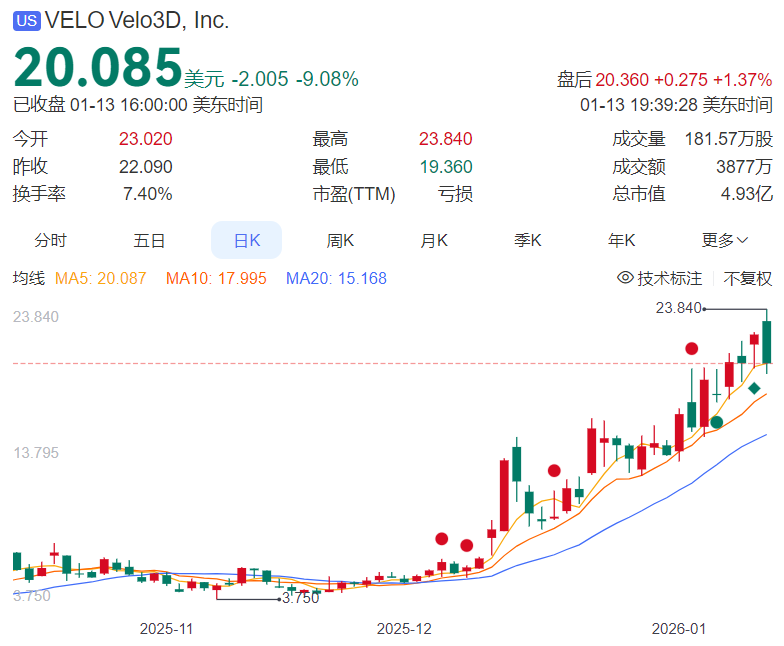Click the last green candlestick on chart
The image size is (784, 646).
tap(767, 343)
